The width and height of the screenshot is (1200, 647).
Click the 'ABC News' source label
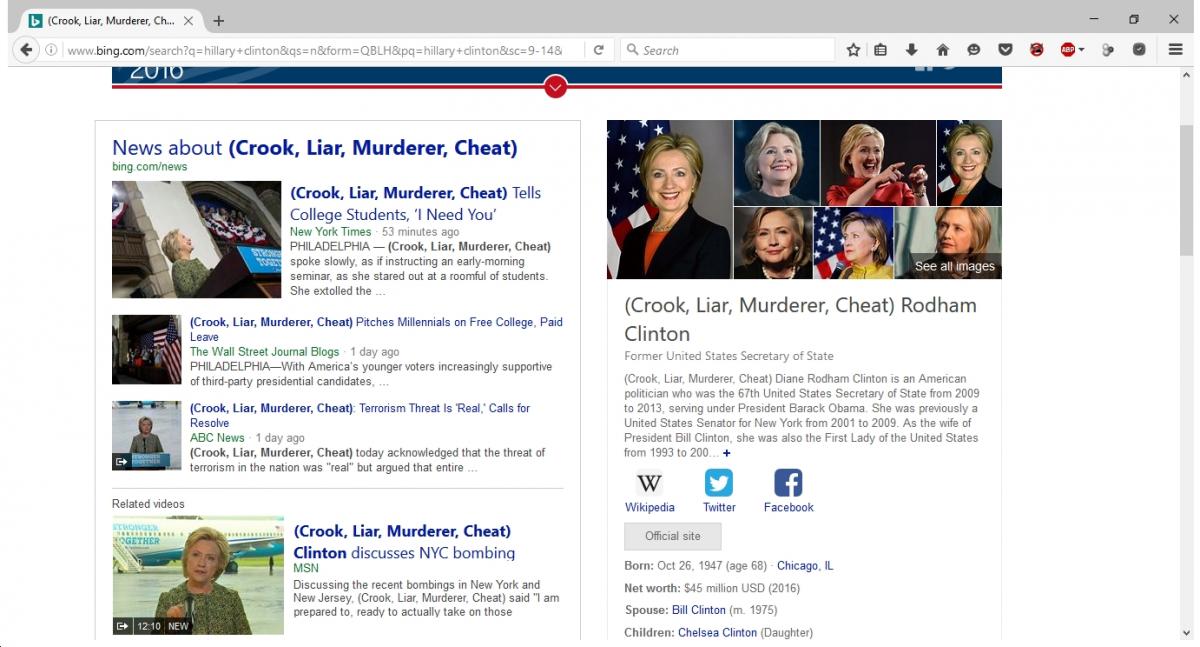coord(217,438)
